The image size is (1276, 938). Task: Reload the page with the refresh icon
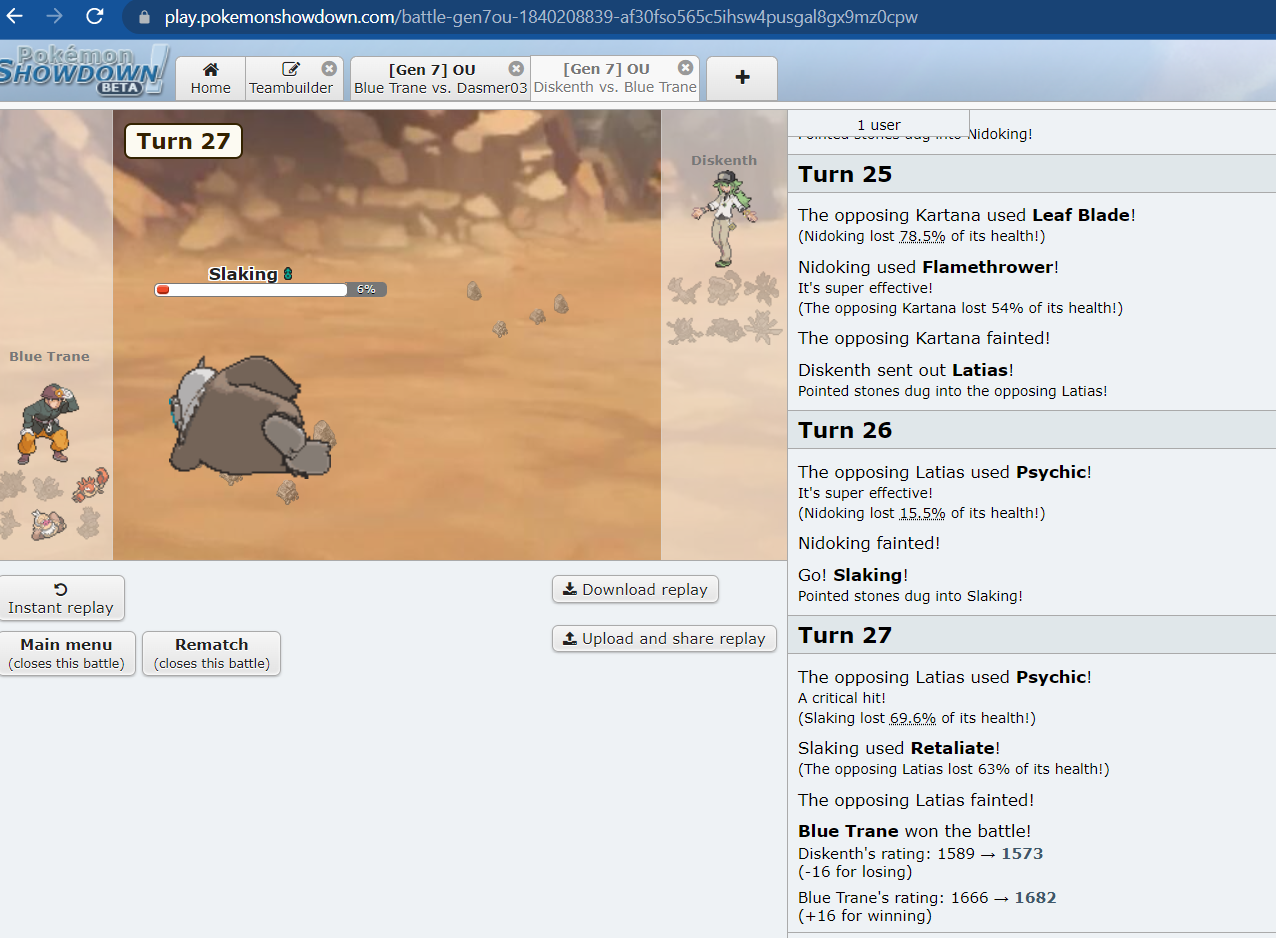coord(95,16)
